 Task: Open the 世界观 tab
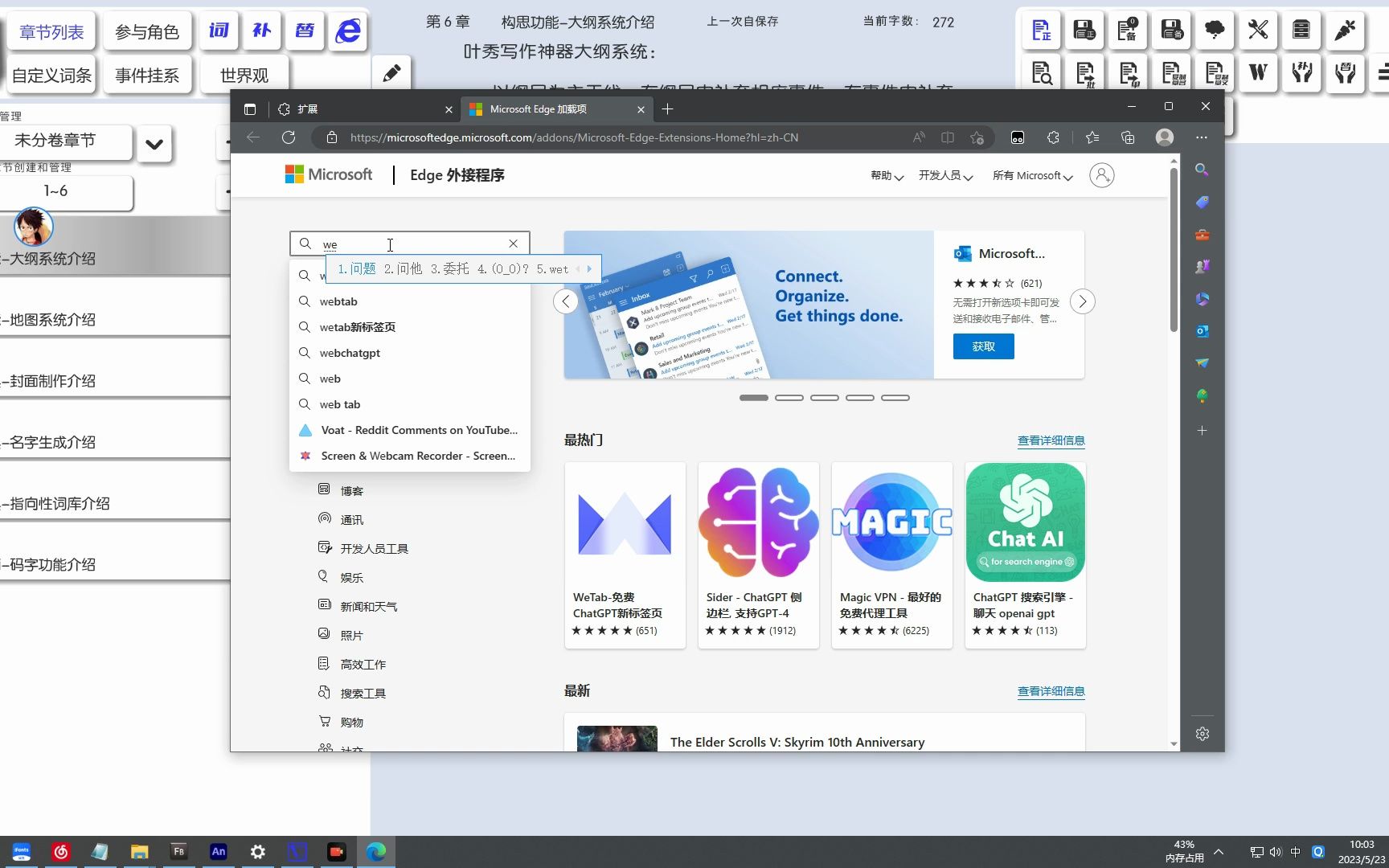[x=244, y=76]
